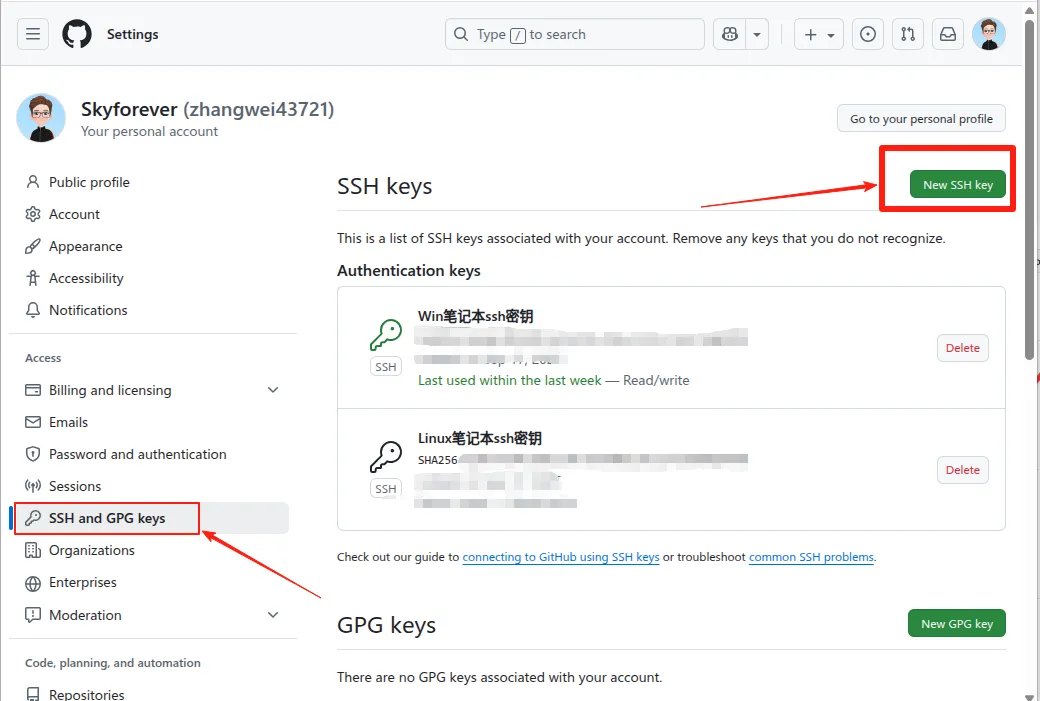
Task: Open the plus create menu dropdown
Action: pyautogui.click(x=818, y=33)
